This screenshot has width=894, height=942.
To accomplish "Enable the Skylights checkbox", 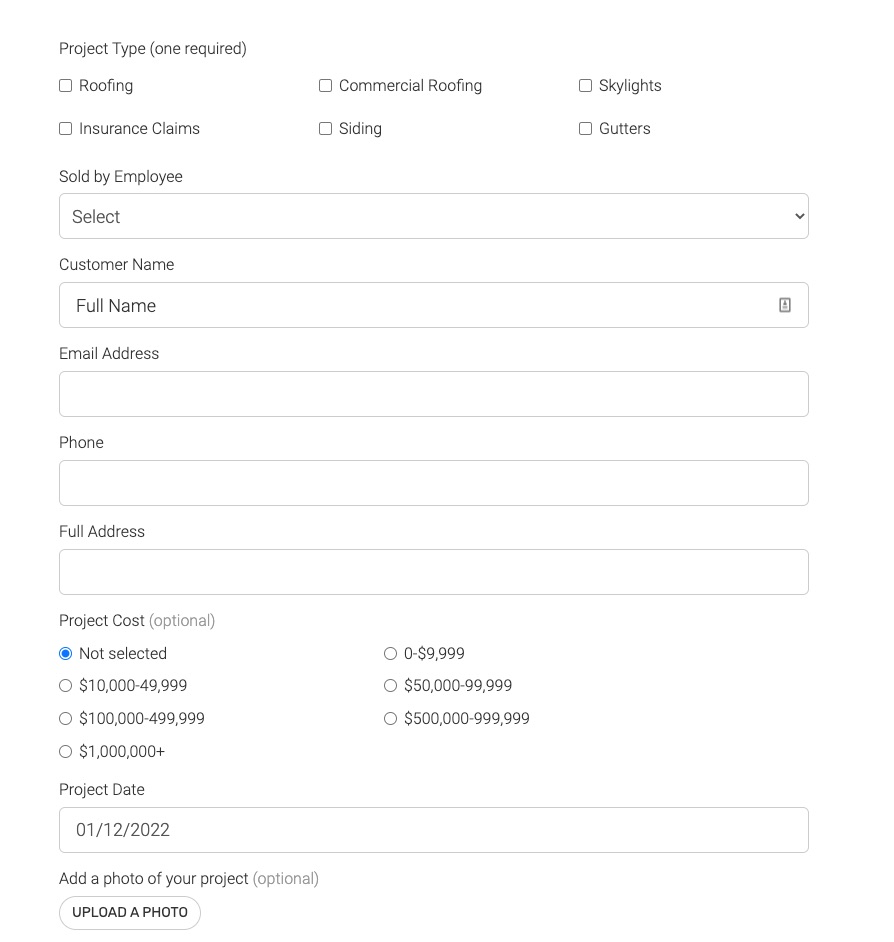I will 586,86.
